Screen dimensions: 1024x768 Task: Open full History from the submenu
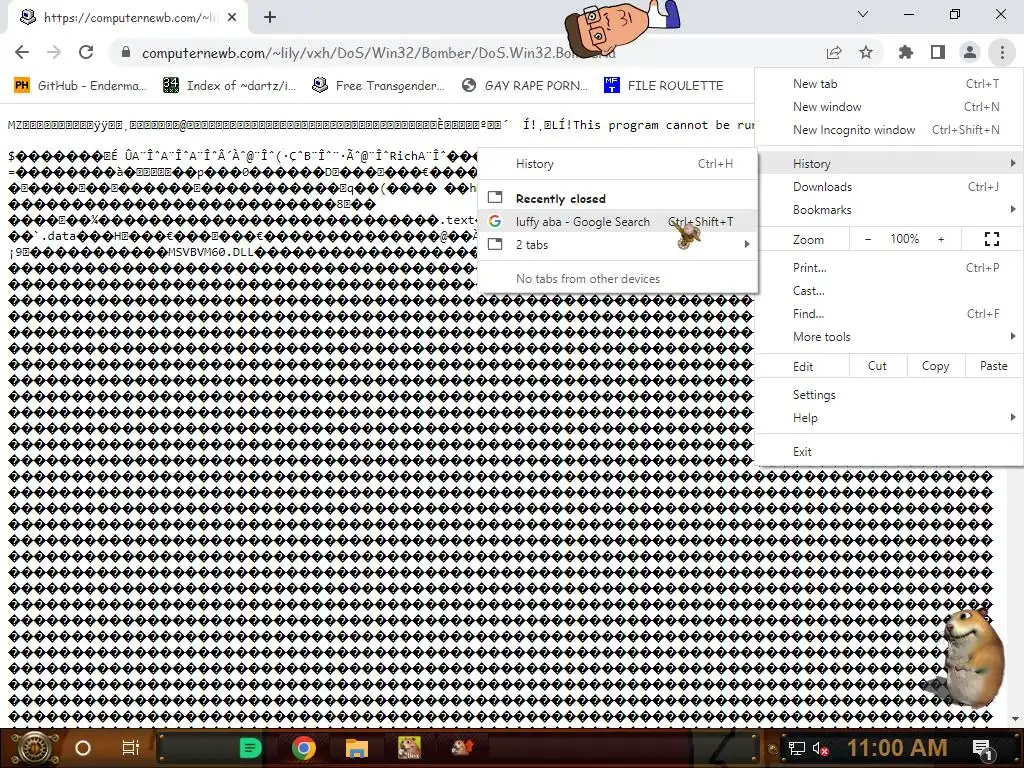(x=618, y=164)
